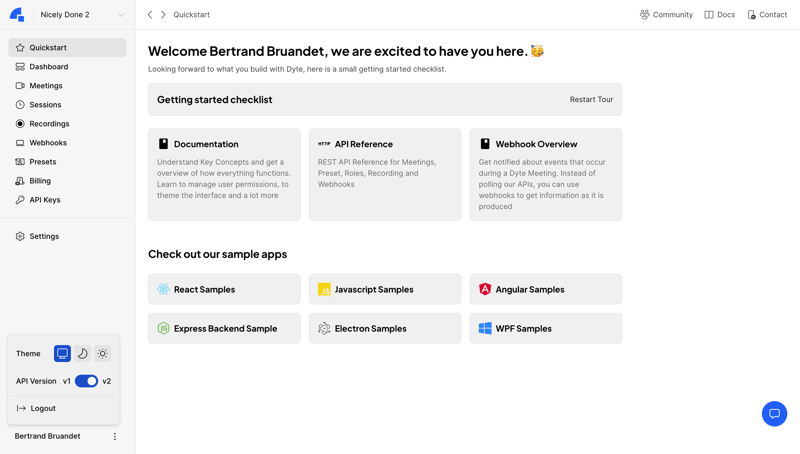The image size is (800, 454).
Task: Click the Dyte logo icon
Action: (17, 15)
